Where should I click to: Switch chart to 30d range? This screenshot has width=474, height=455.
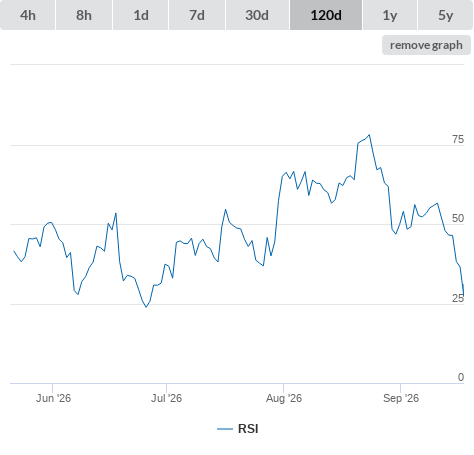[x=257, y=15]
